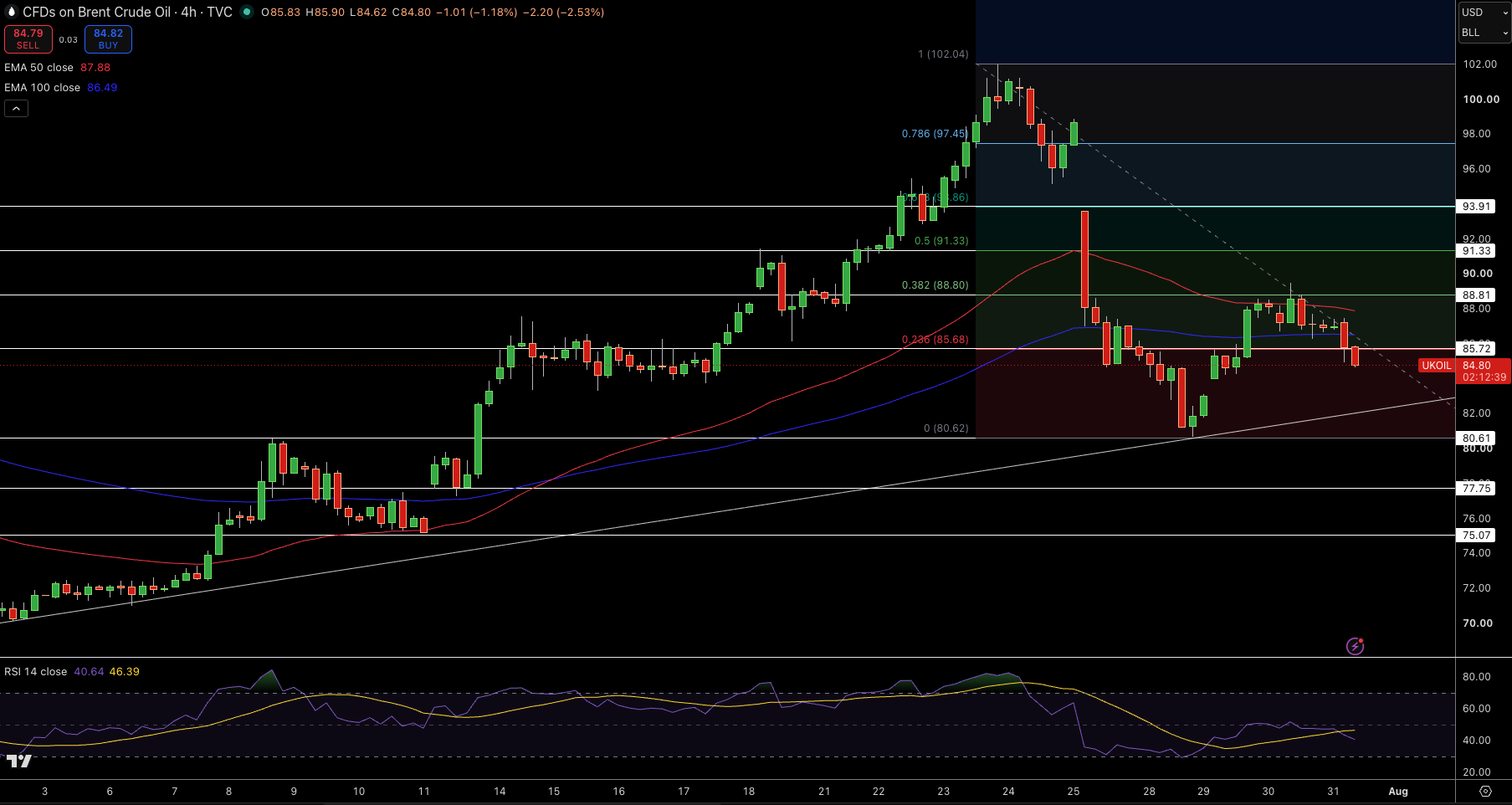This screenshot has width=1512, height=805.
Task: Select the Fibonacci 0.236 (85.68) level label
Action: (x=935, y=340)
